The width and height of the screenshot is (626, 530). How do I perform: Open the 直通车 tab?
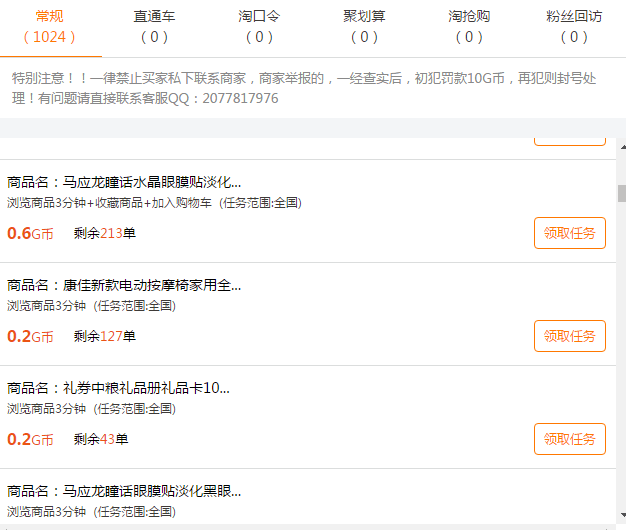[x=153, y=27]
